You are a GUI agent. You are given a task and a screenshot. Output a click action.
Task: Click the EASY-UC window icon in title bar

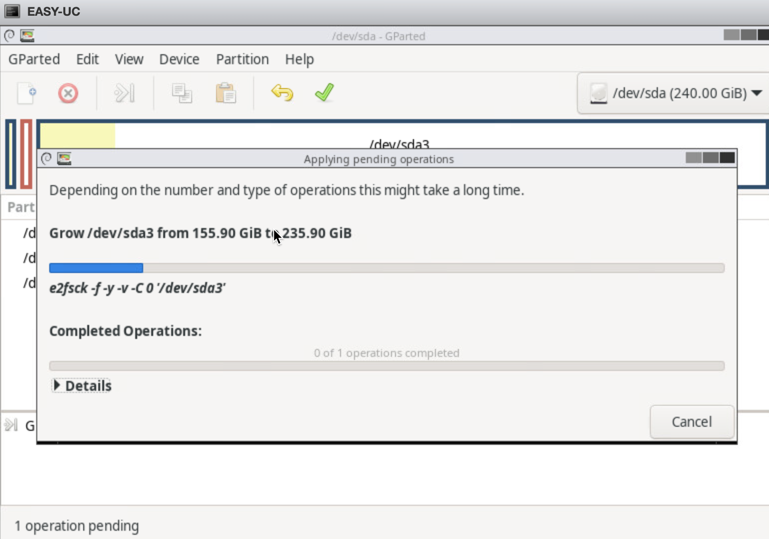click(x=11, y=11)
